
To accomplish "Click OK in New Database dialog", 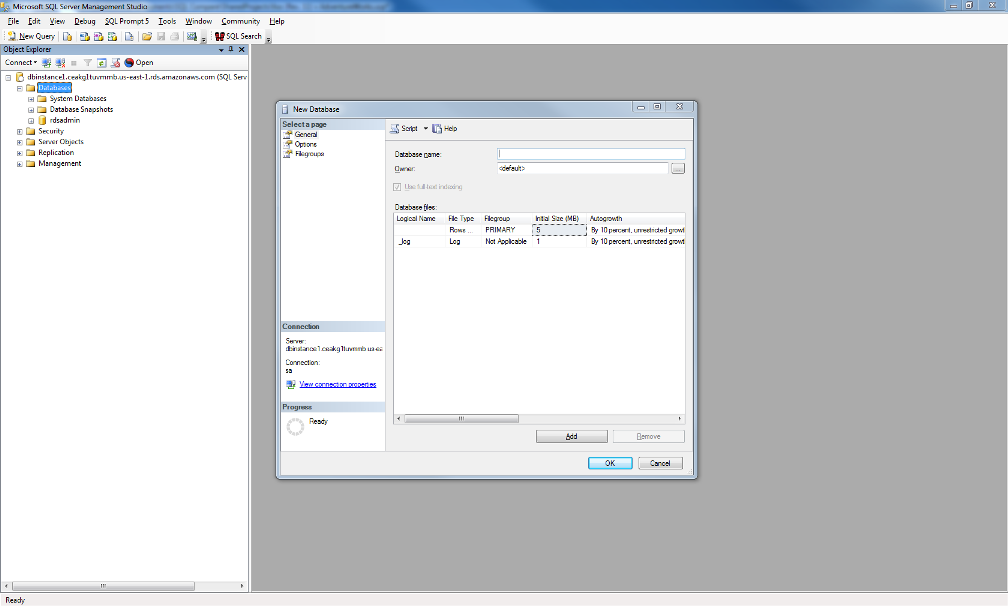I will [610, 463].
